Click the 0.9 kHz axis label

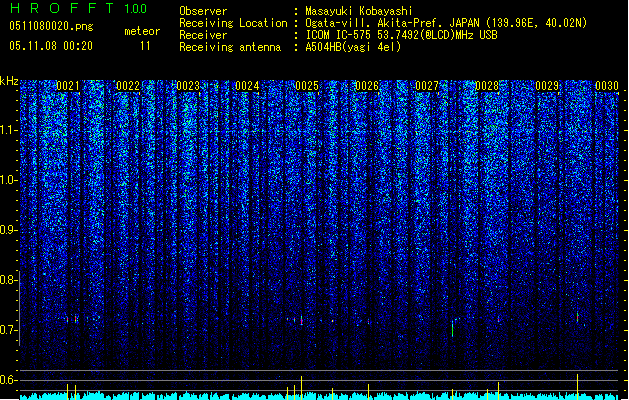tap(8, 230)
